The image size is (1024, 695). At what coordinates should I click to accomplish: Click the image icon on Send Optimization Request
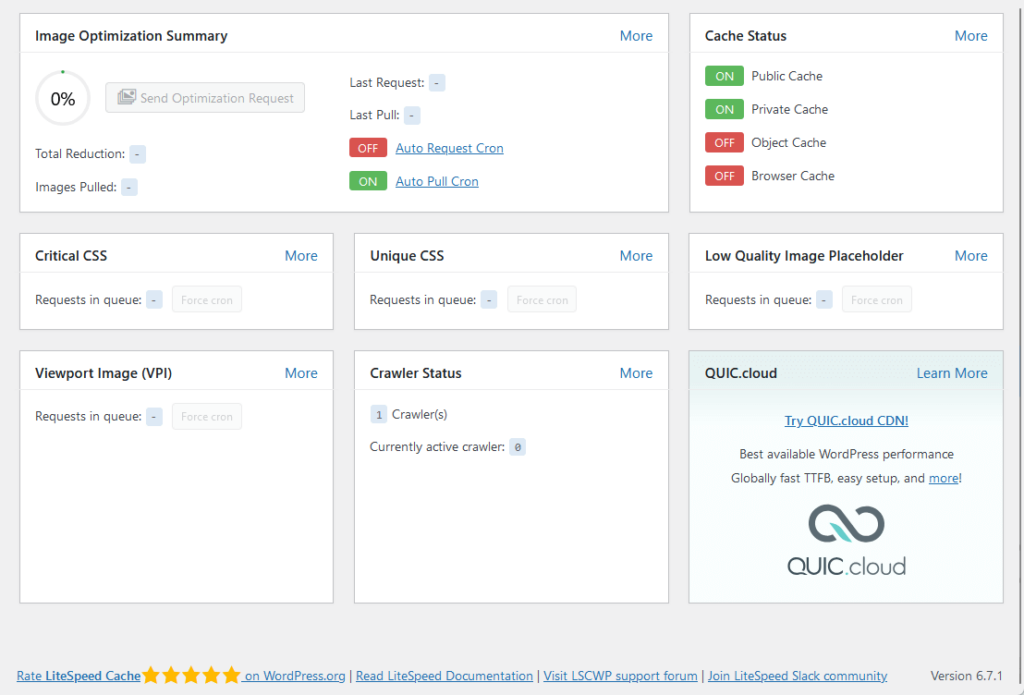[x=126, y=97]
